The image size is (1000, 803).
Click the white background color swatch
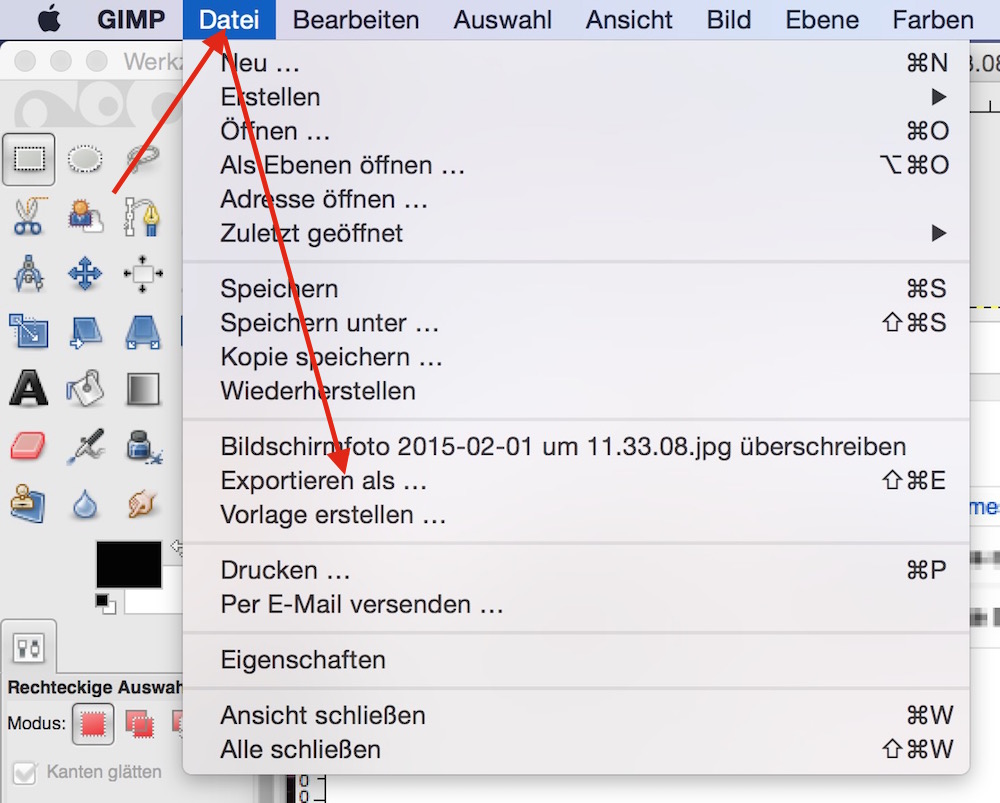[153, 601]
